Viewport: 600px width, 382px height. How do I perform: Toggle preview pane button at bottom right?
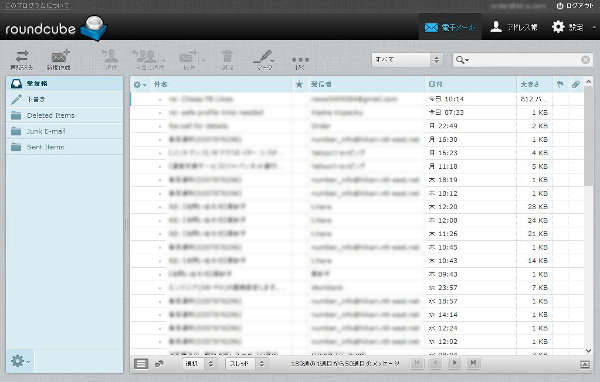(x=585, y=364)
